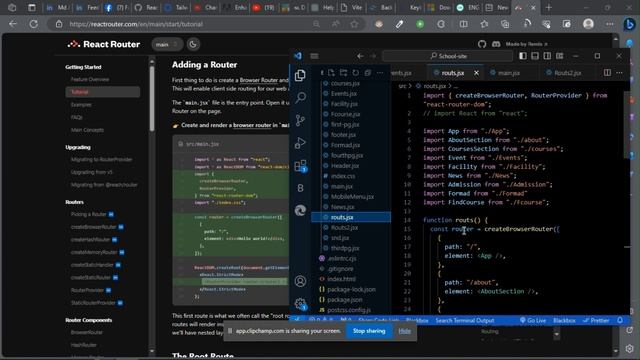
Task: Open .gitignore in Explorer
Action: tap(340, 269)
